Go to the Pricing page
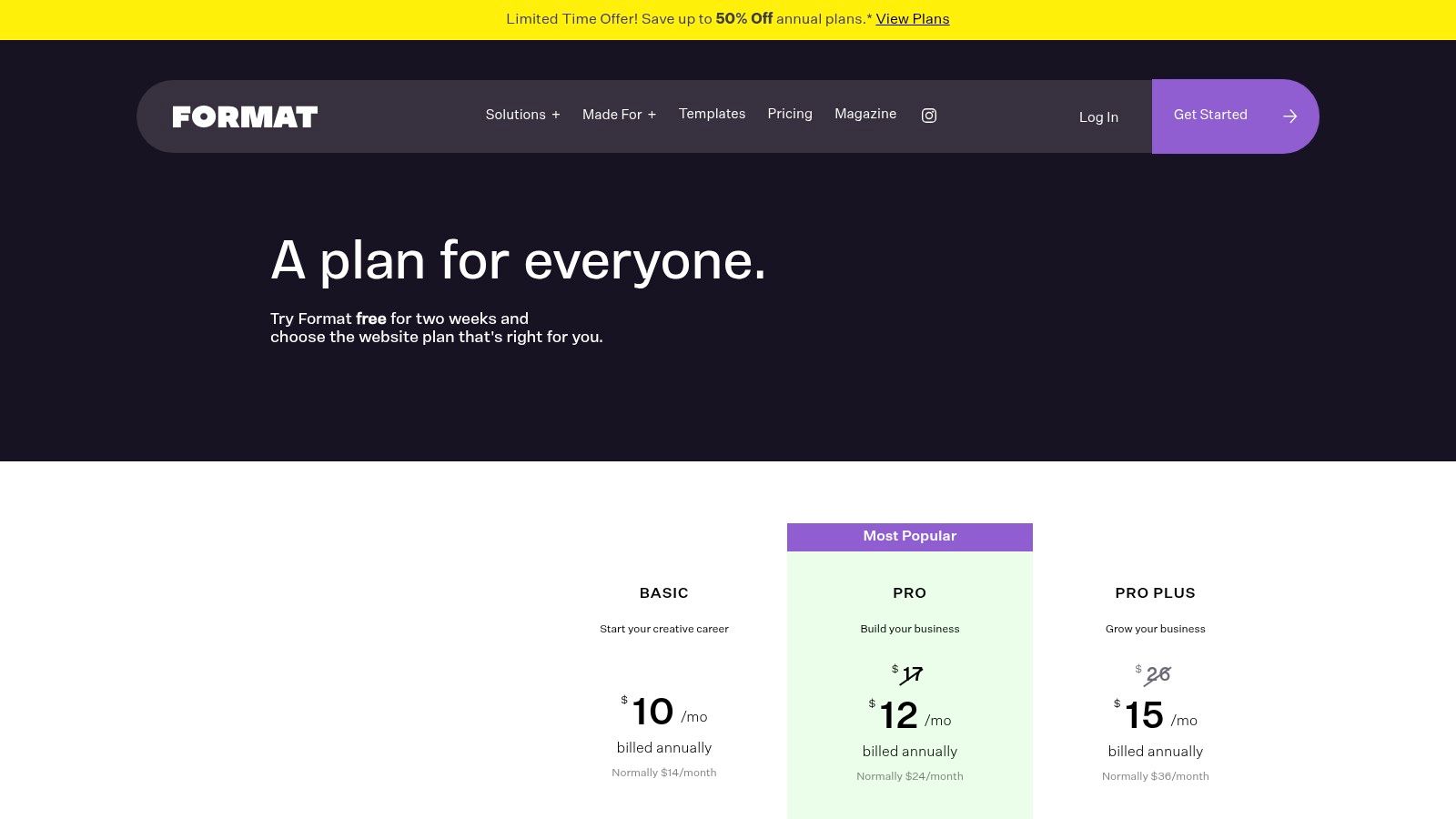This screenshot has width=1456, height=819. pos(790,114)
